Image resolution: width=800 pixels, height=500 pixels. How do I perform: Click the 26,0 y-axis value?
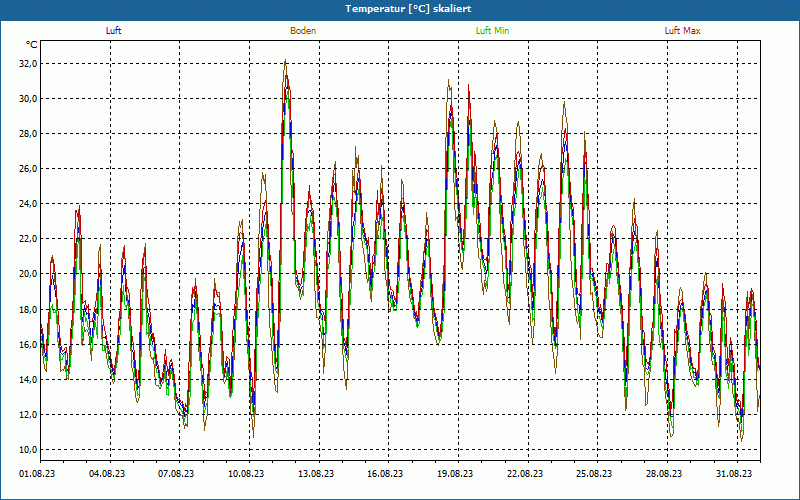28,169
